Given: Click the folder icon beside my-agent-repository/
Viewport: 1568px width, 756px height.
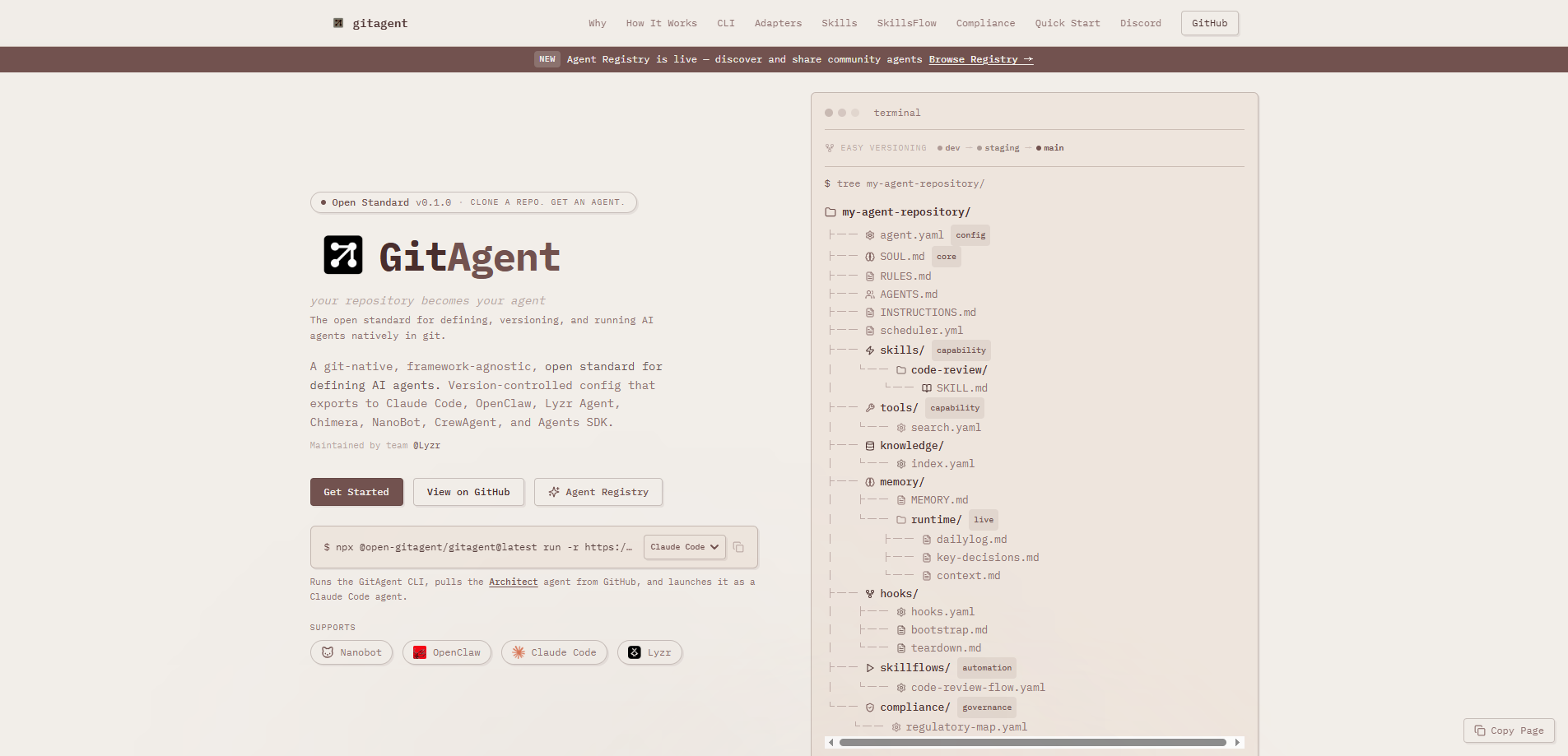Looking at the screenshot, I should [x=831, y=212].
